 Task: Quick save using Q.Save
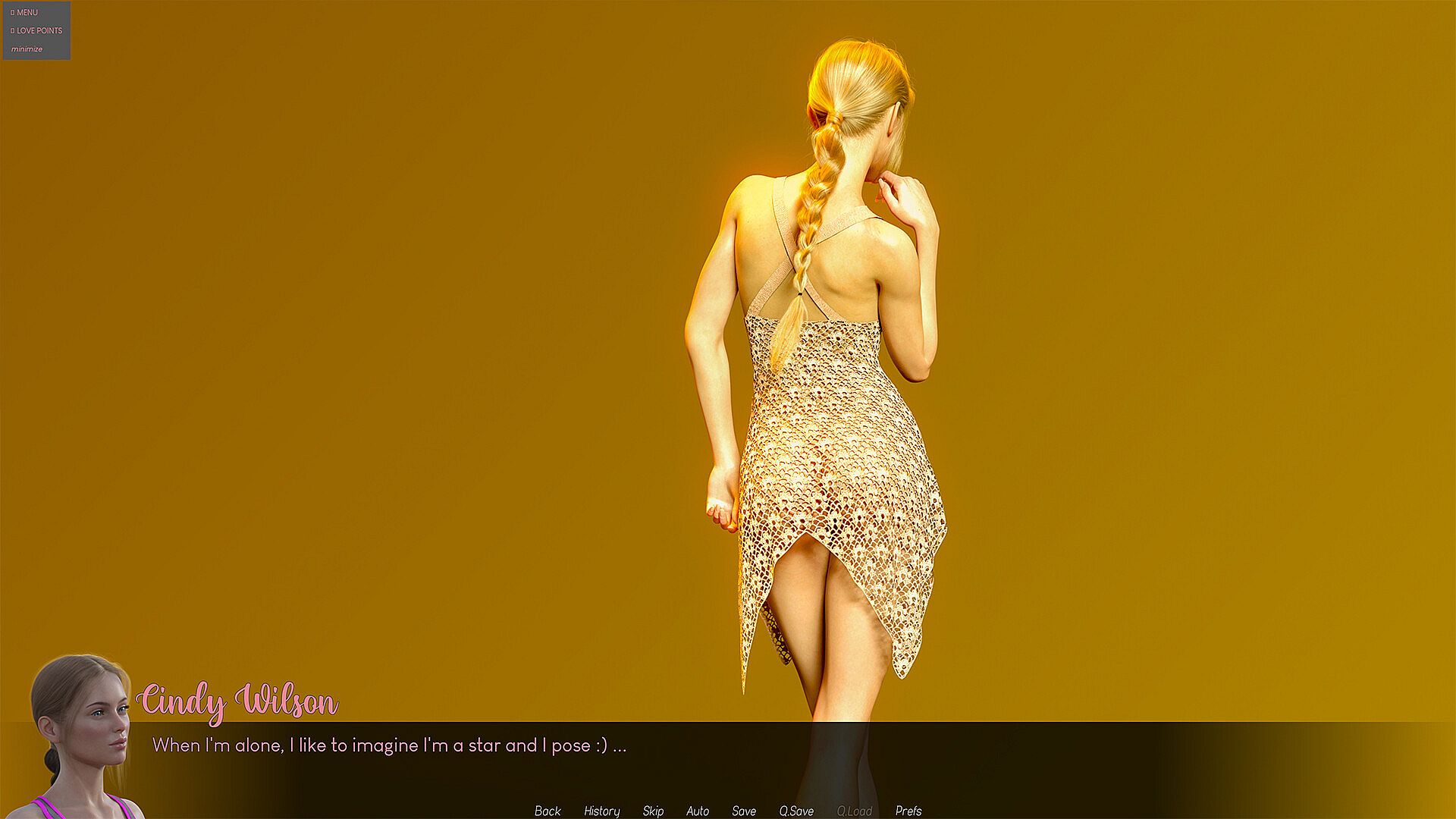[796, 811]
